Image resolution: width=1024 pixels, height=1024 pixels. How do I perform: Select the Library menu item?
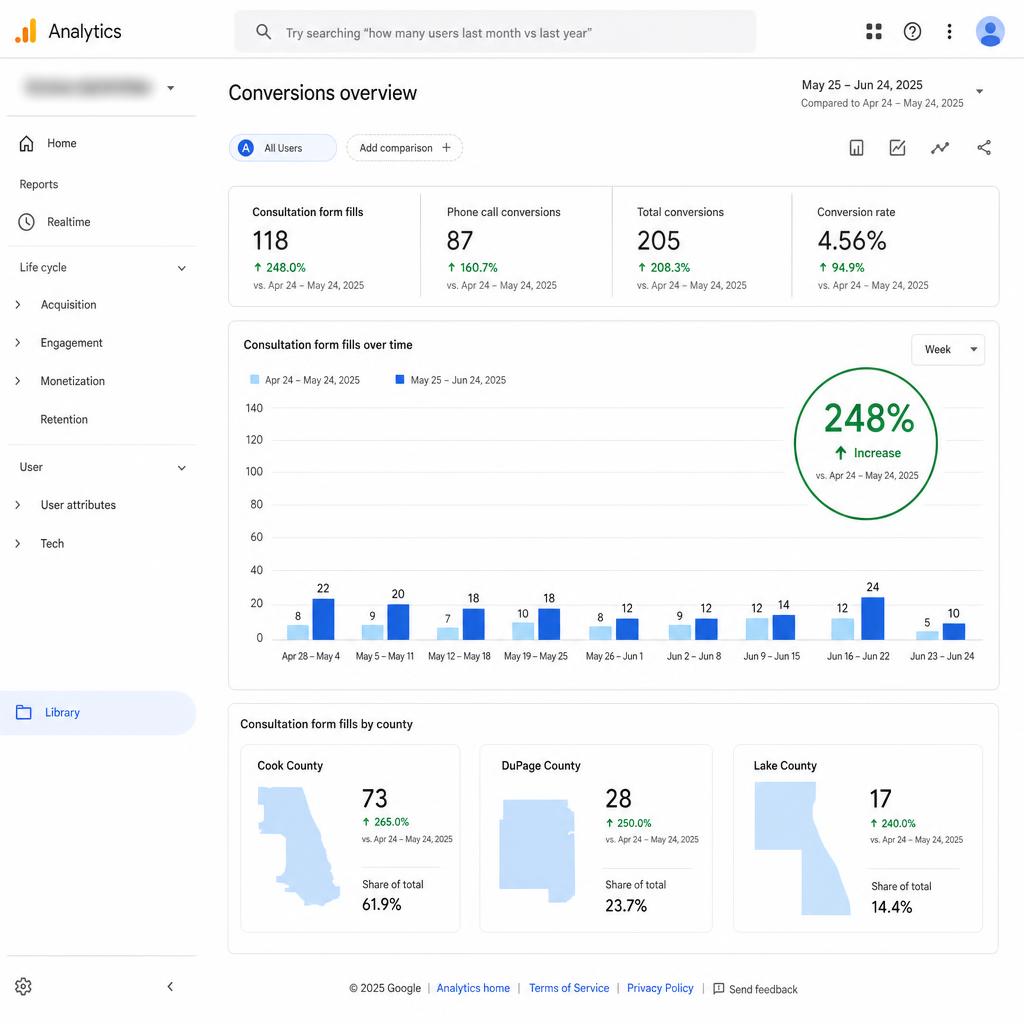(98, 712)
